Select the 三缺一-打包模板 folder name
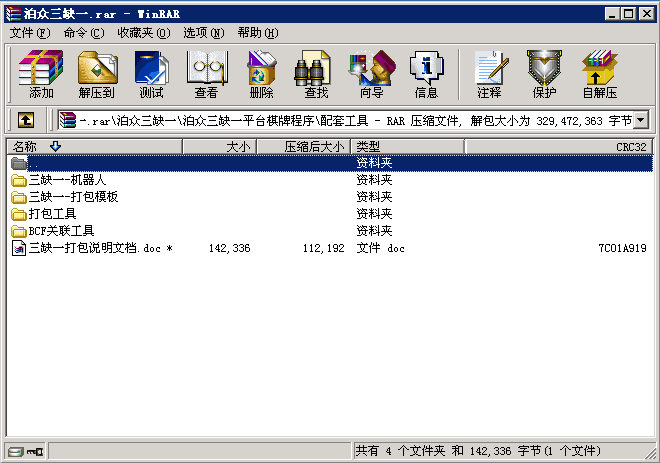The image size is (660, 463). click(73, 197)
